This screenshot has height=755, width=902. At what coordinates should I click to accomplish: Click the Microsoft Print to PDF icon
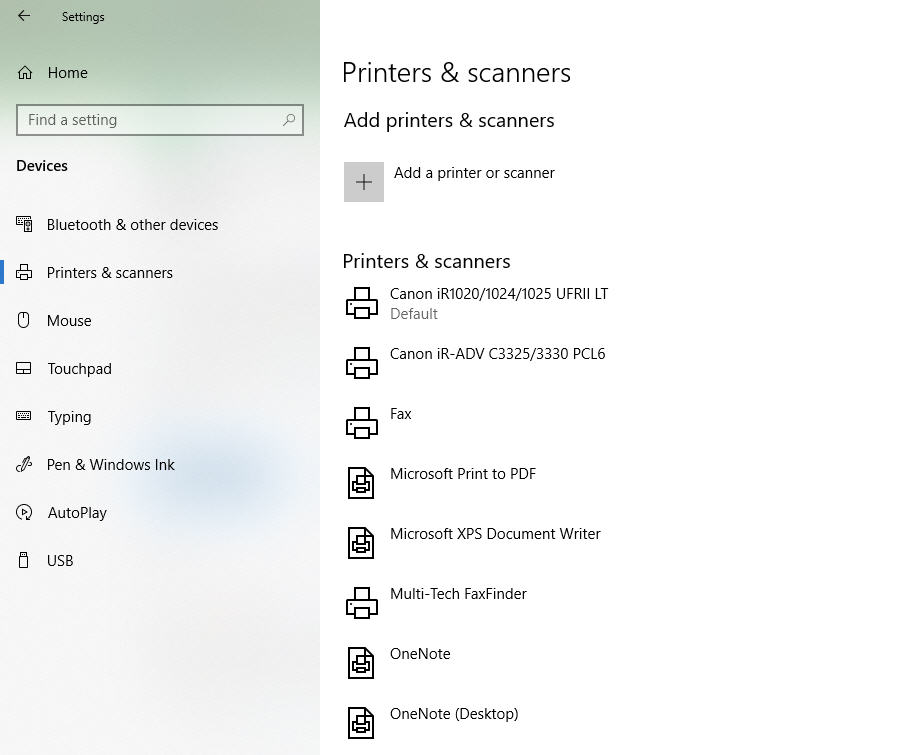[361, 483]
